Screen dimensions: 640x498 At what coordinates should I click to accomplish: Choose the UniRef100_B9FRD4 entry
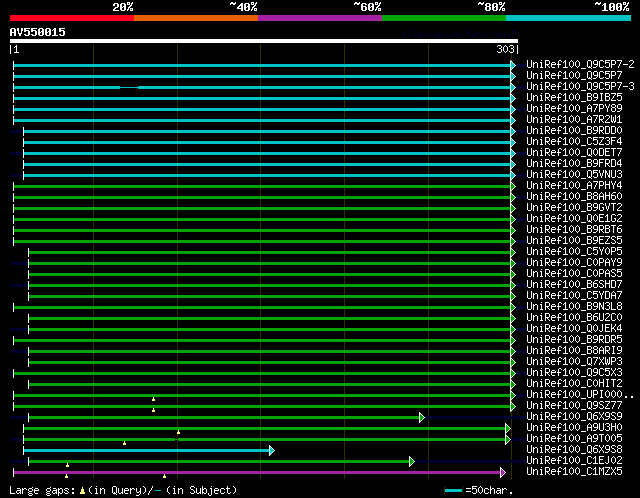[x=574, y=163]
